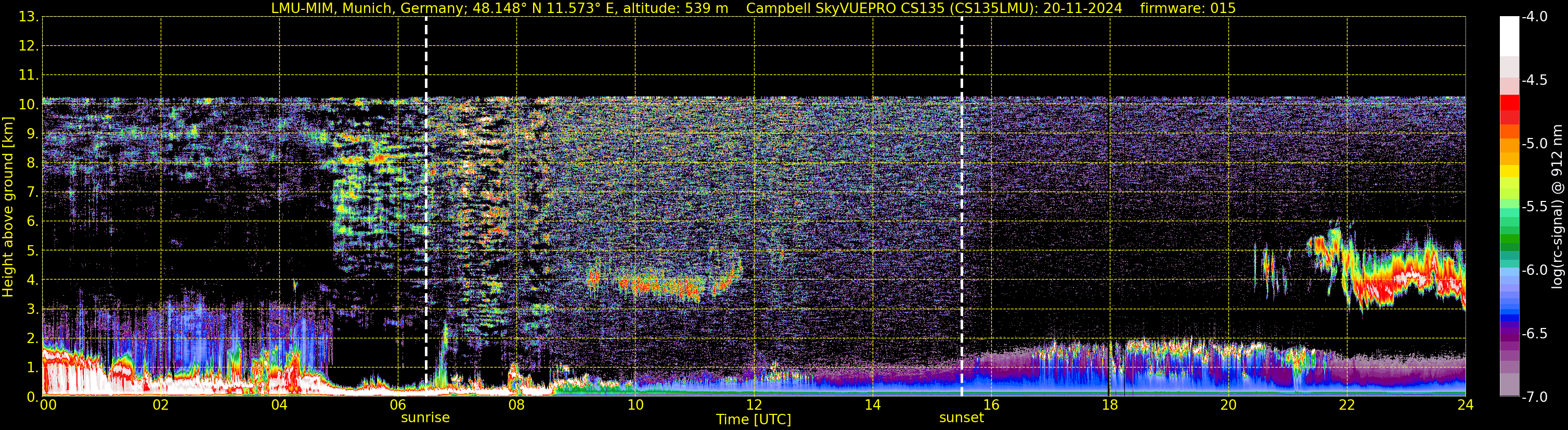The width and height of the screenshot is (1568, 430).
Task: Click the '04' time tick label
Action: (279, 405)
